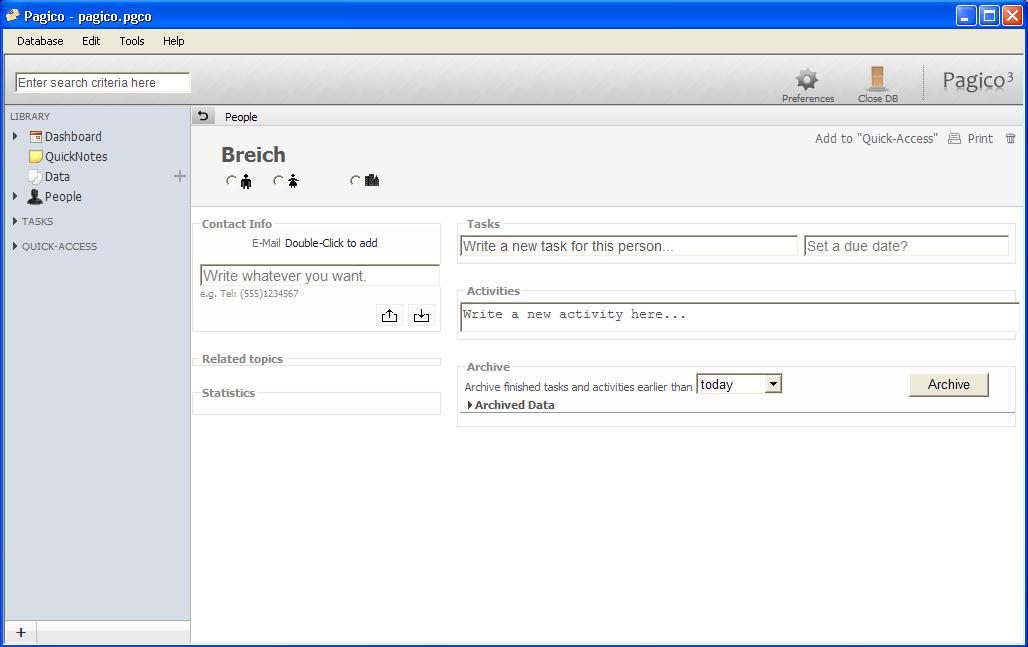
Task: Click the People breadcrumb
Action: coord(241,117)
